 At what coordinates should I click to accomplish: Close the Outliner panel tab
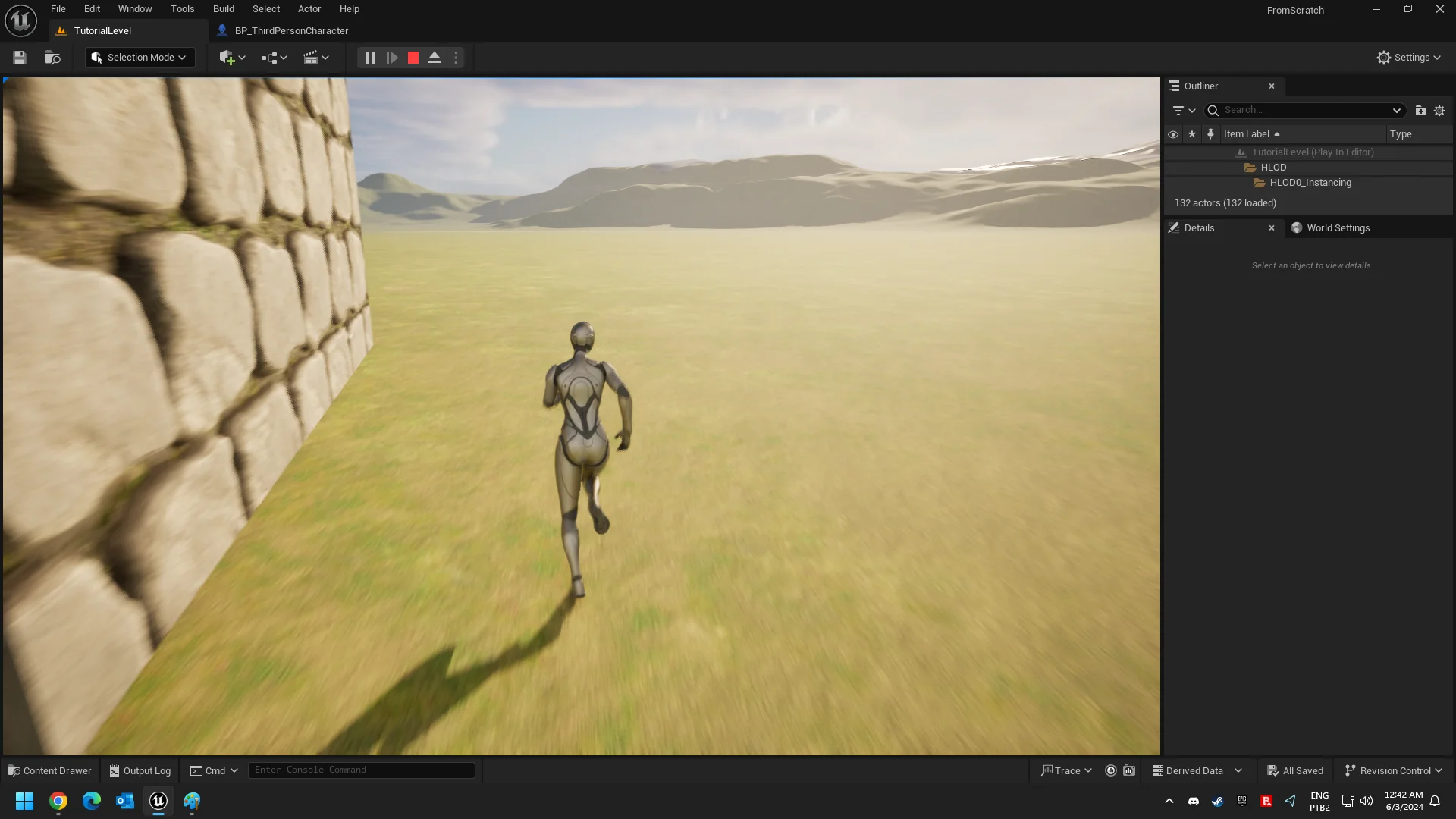point(1272,86)
